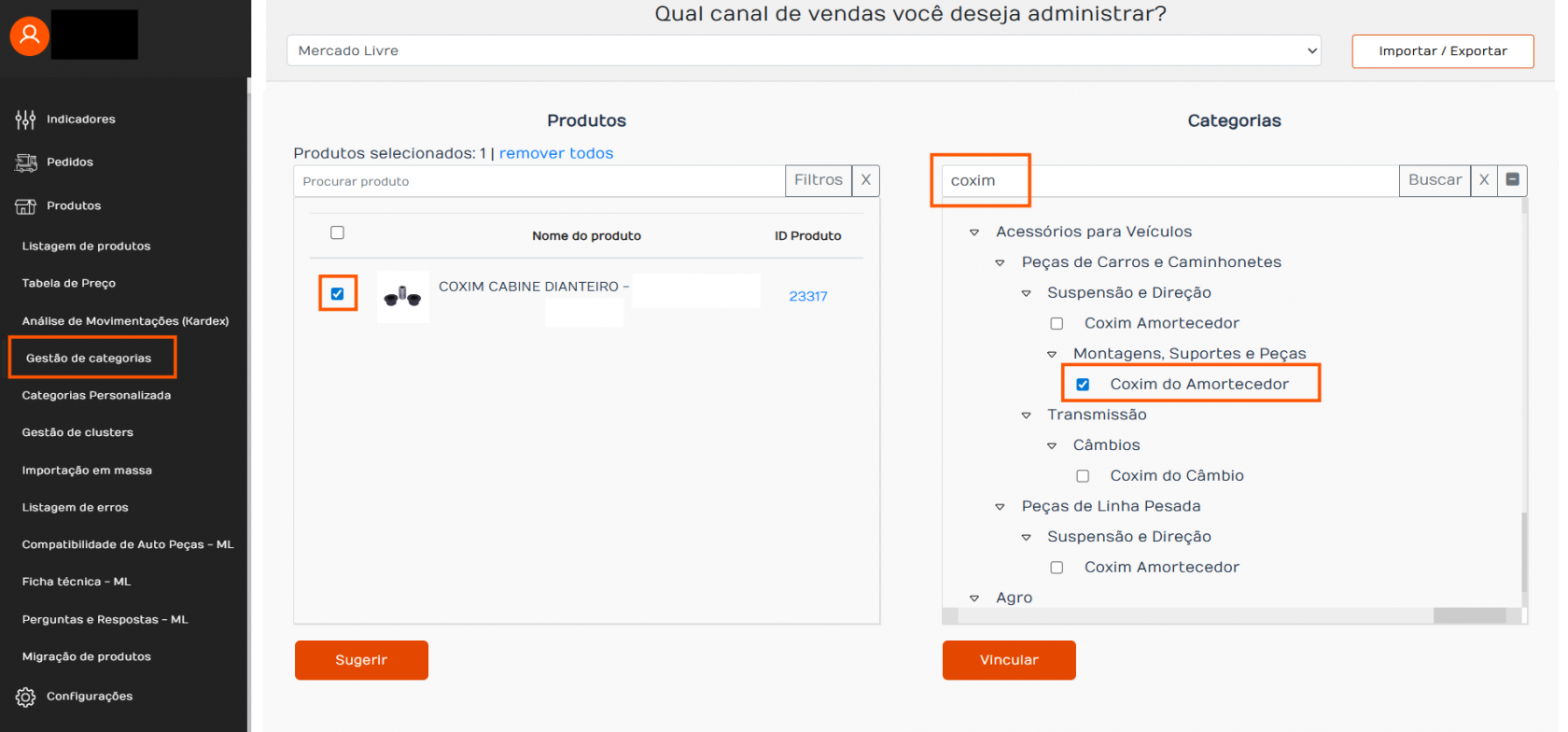Toggle the select-all products header checkbox
This screenshot has height=732, width=1568.
pos(338,232)
